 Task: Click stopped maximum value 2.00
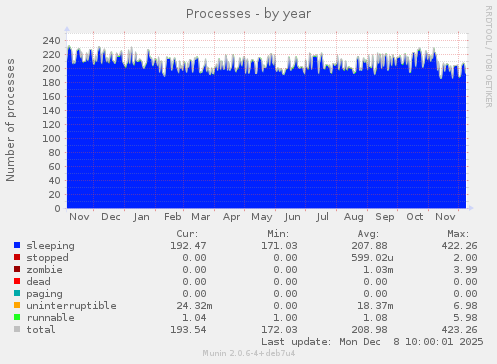tap(466, 258)
